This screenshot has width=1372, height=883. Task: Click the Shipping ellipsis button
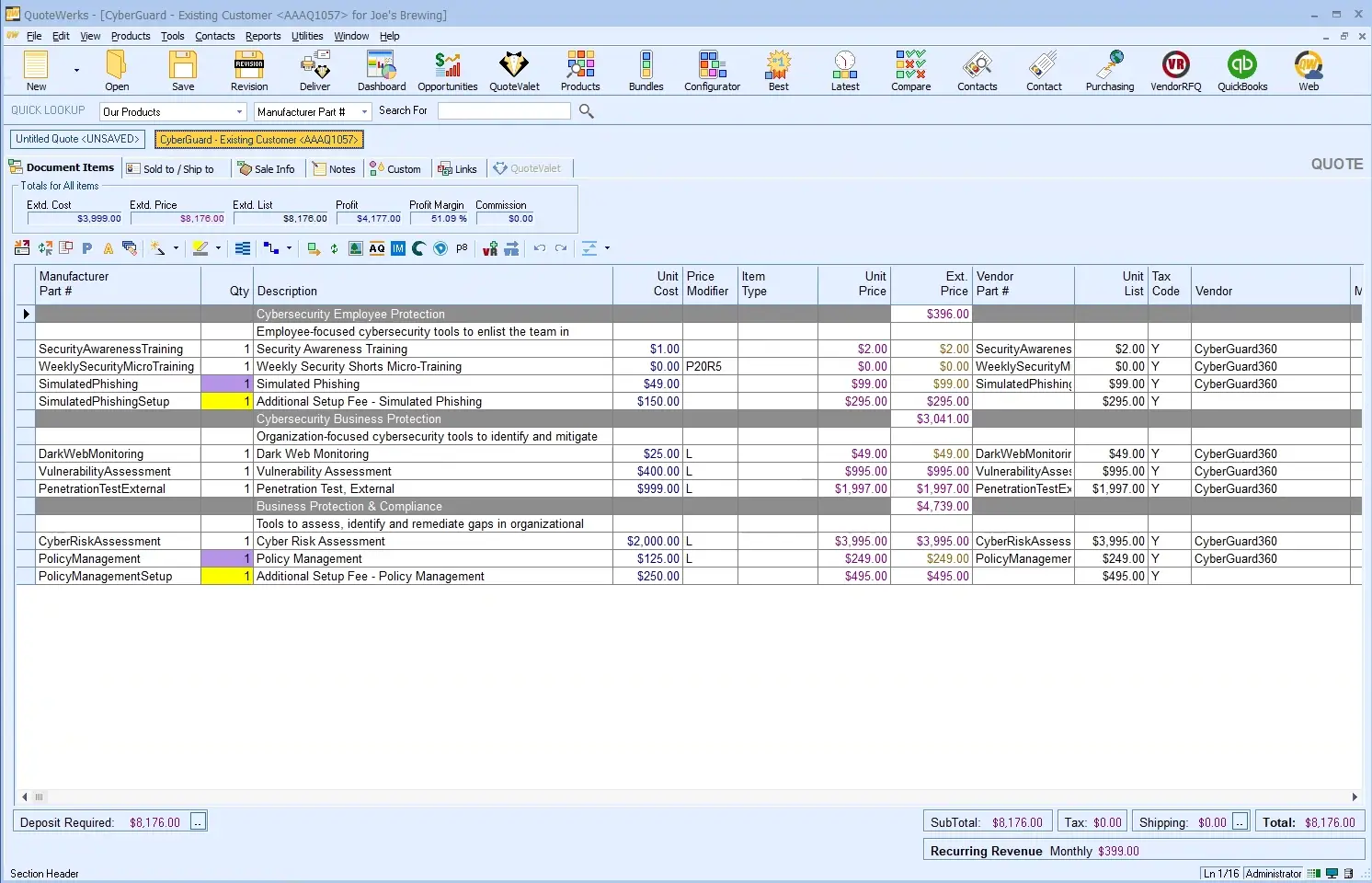pyautogui.click(x=1241, y=822)
